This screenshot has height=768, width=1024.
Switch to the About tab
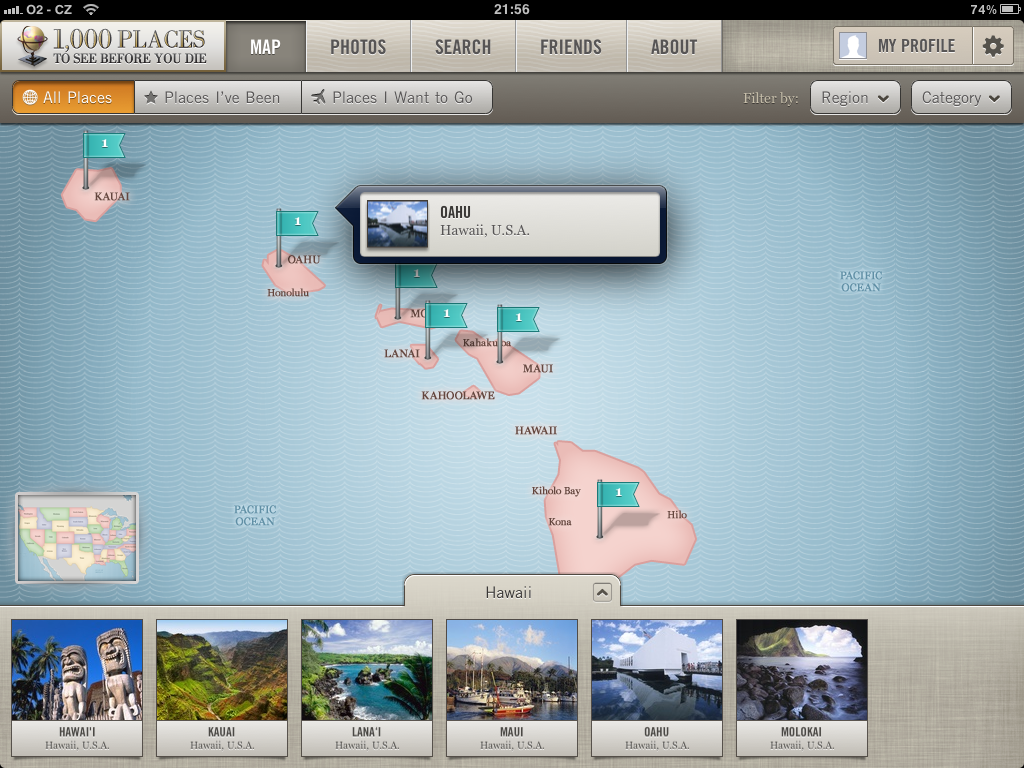(x=674, y=46)
